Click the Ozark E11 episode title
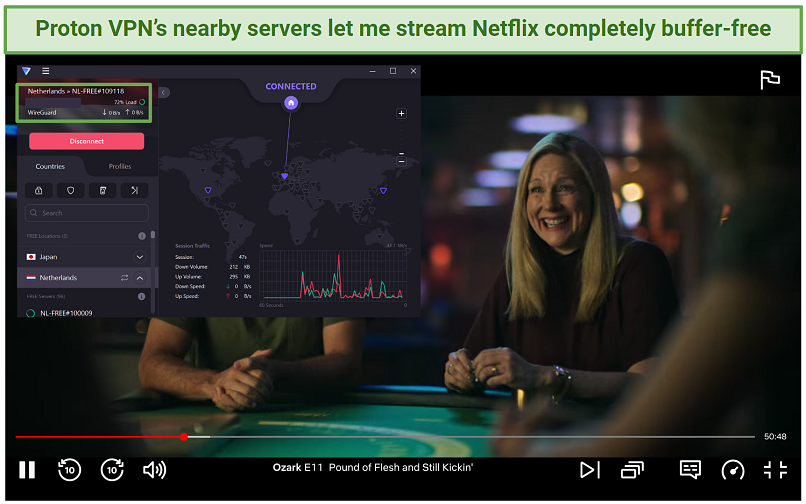806x504 pixels. 373,467
